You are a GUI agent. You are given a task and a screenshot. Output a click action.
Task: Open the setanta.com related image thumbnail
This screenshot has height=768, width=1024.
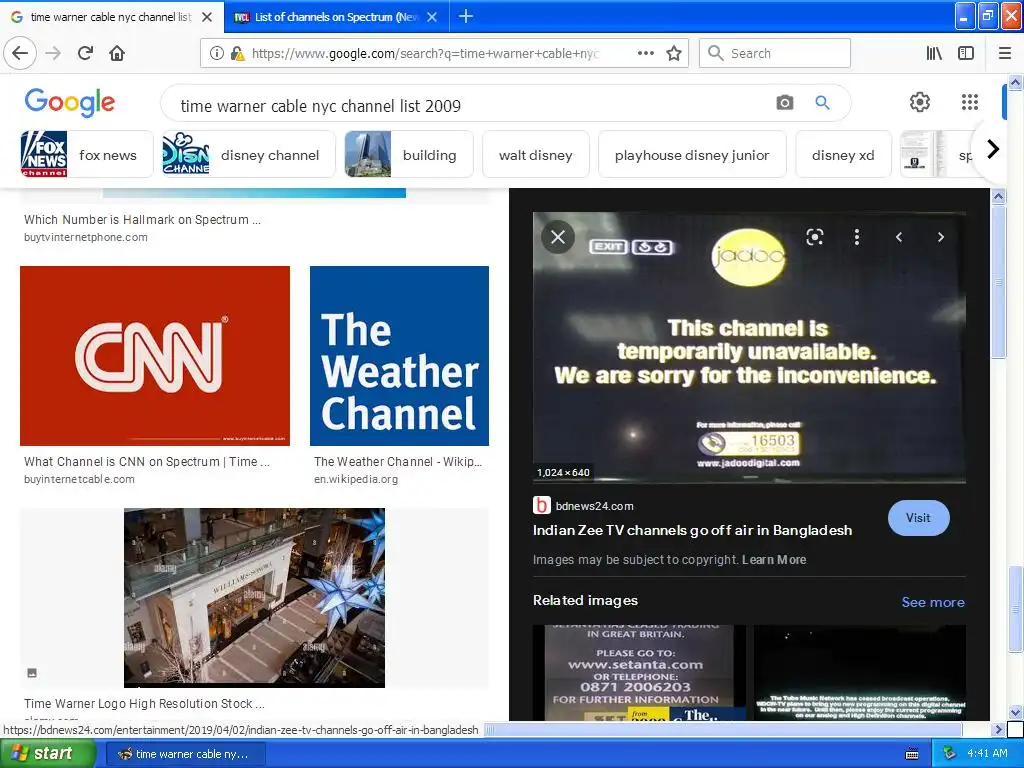[639, 673]
